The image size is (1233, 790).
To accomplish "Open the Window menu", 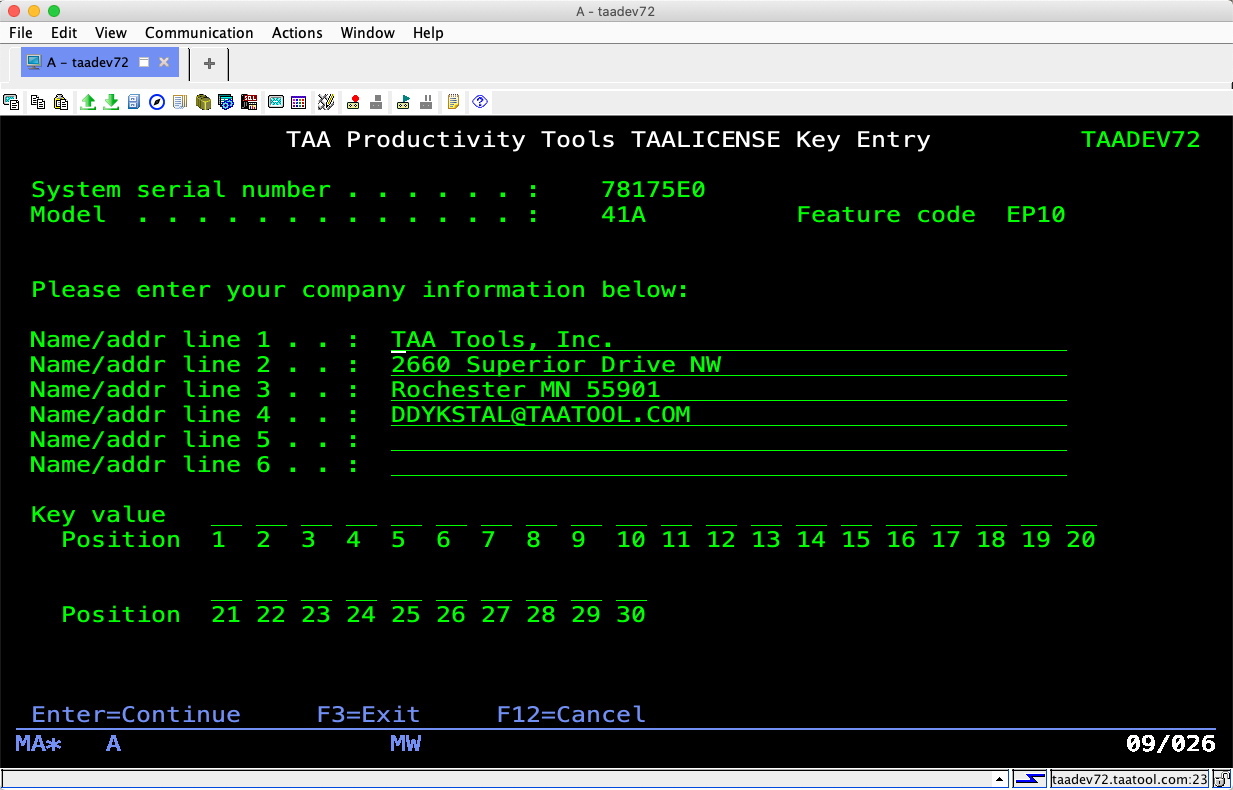I will coord(367,33).
